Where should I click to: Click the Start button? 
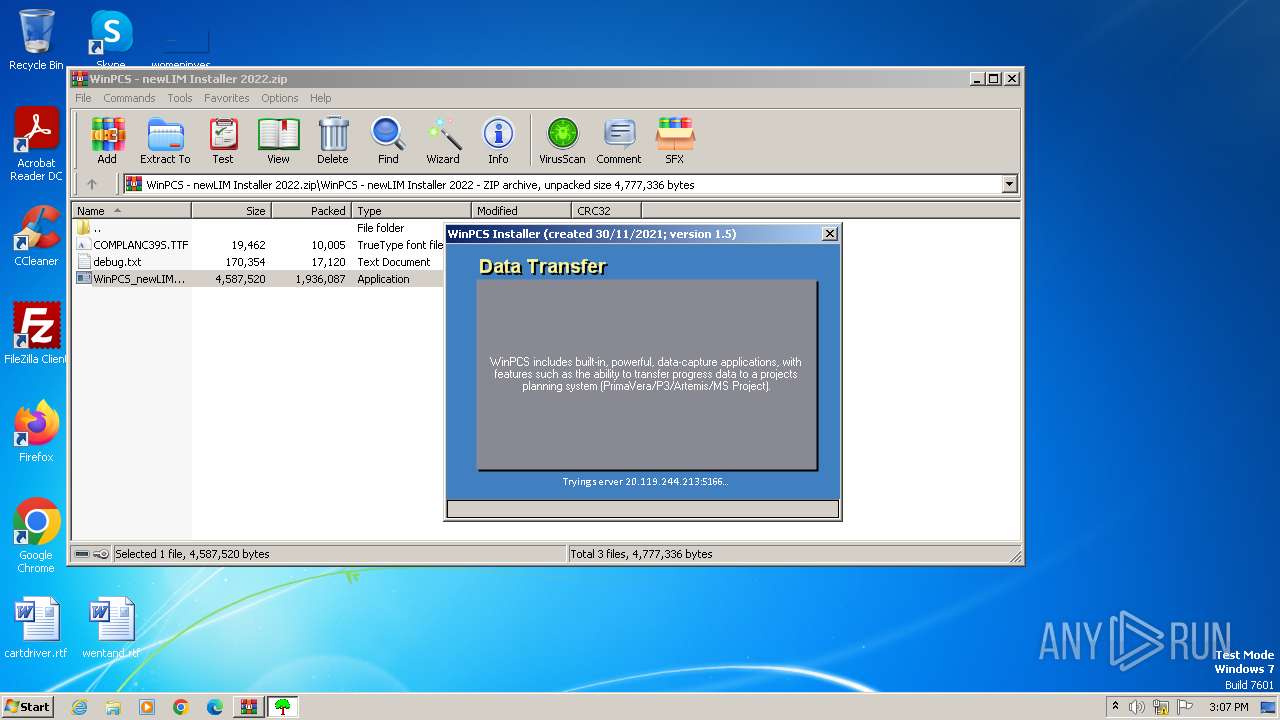coord(28,706)
